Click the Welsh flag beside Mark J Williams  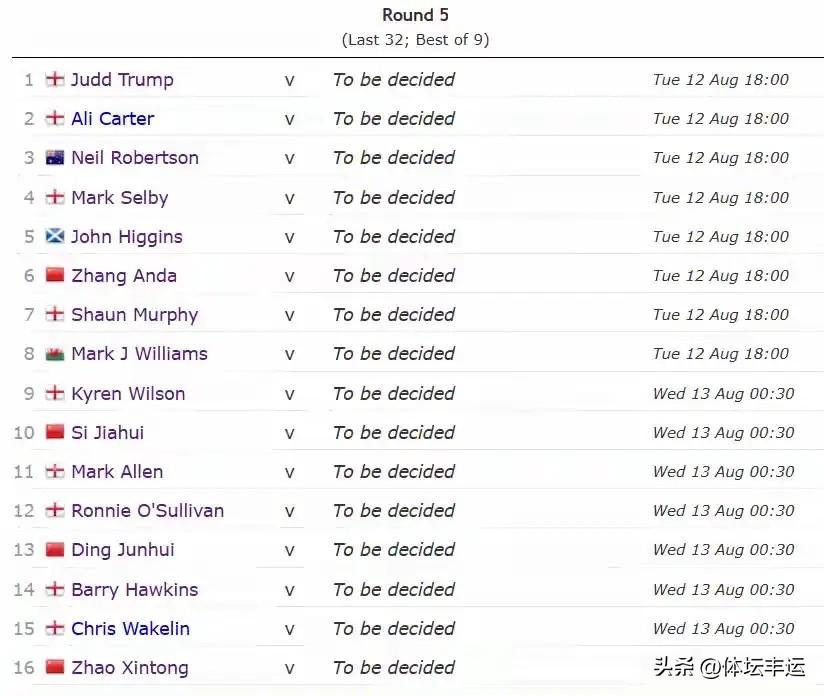tap(55, 354)
